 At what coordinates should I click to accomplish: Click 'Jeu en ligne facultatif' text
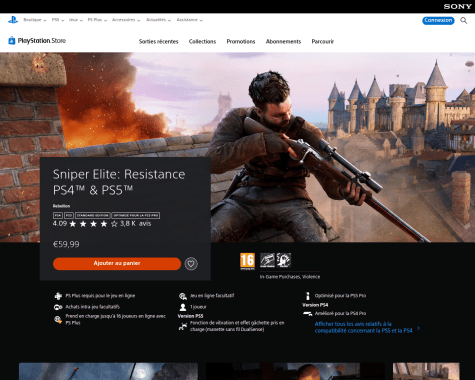click(212, 296)
